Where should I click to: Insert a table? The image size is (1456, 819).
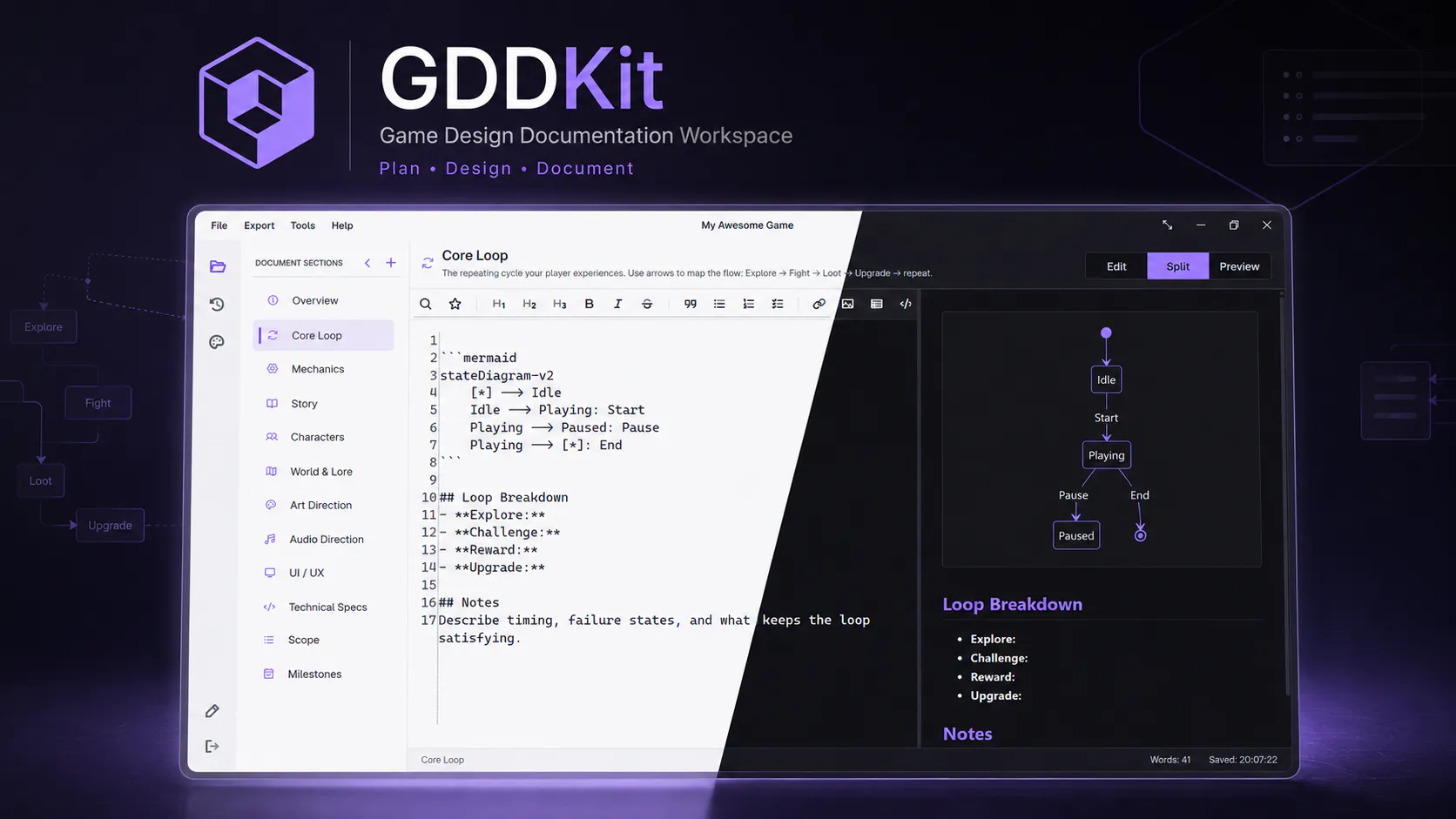click(877, 304)
